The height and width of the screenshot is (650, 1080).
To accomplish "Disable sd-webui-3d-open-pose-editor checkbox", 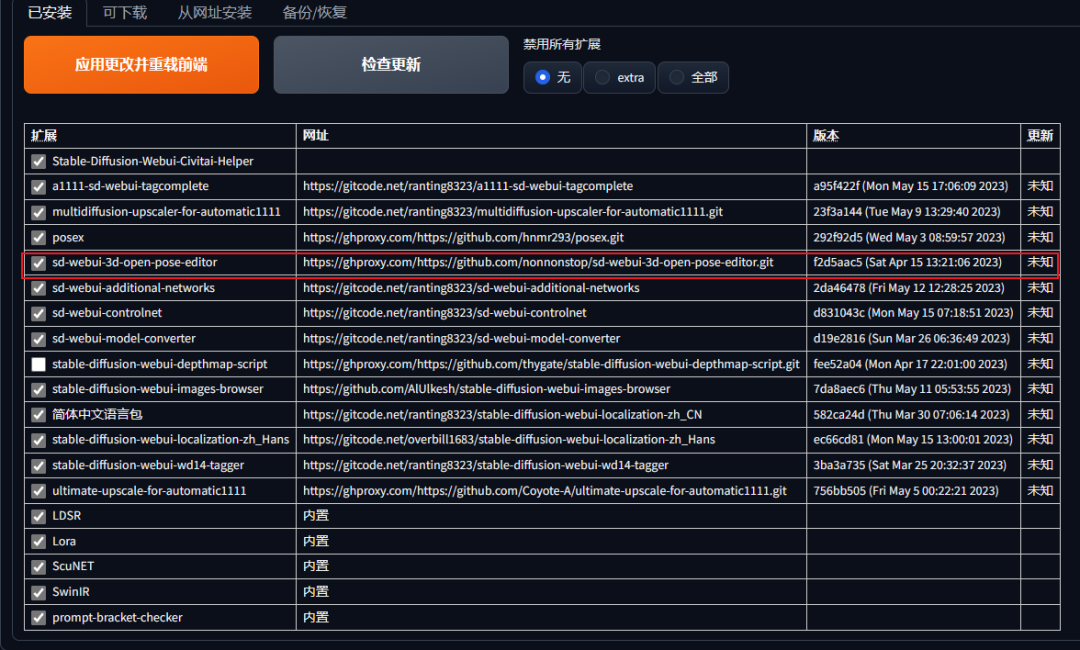I will pos(39,263).
